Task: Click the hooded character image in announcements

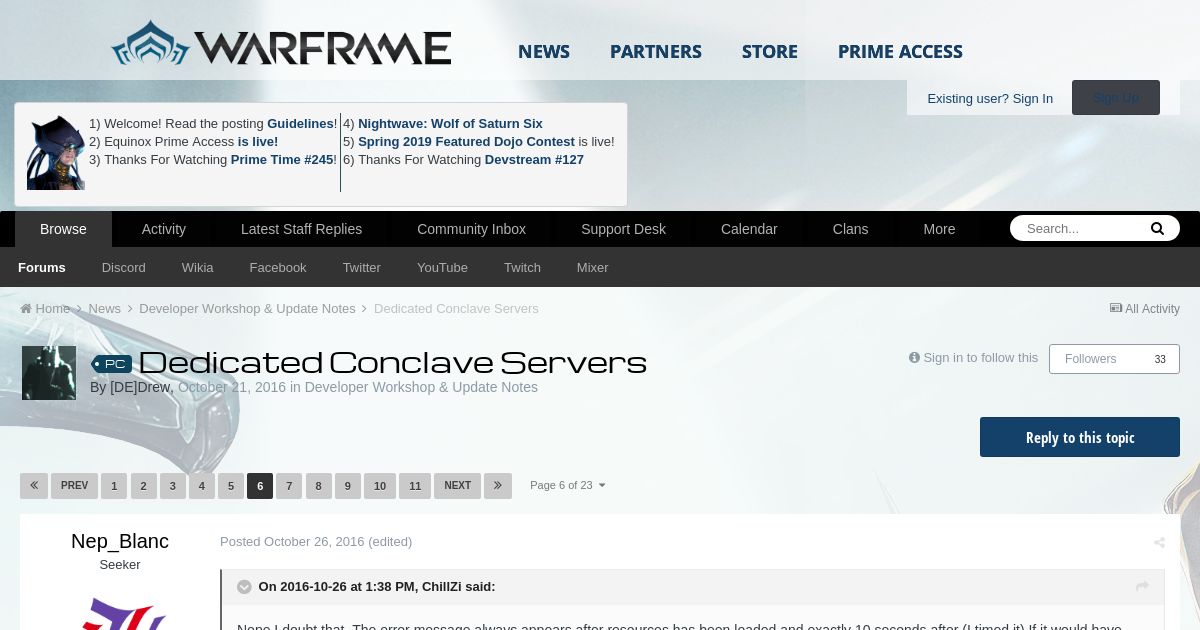Action: pyautogui.click(x=56, y=153)
